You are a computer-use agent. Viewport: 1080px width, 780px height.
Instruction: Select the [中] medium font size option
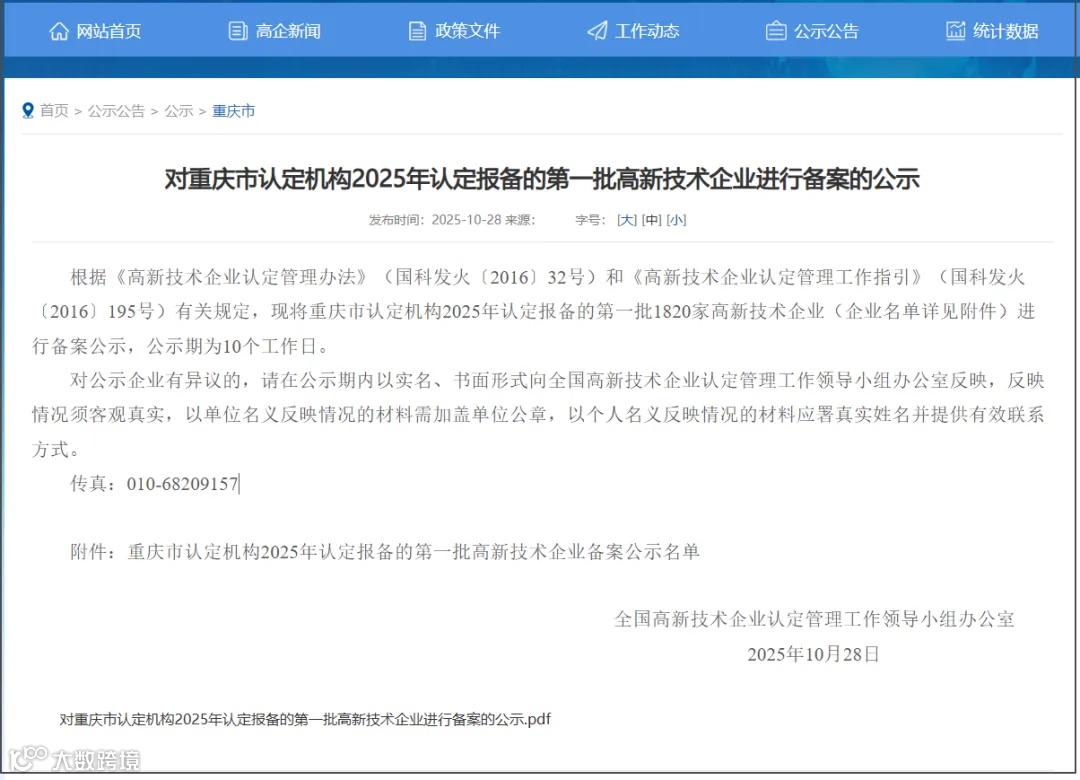pos(651,219)
